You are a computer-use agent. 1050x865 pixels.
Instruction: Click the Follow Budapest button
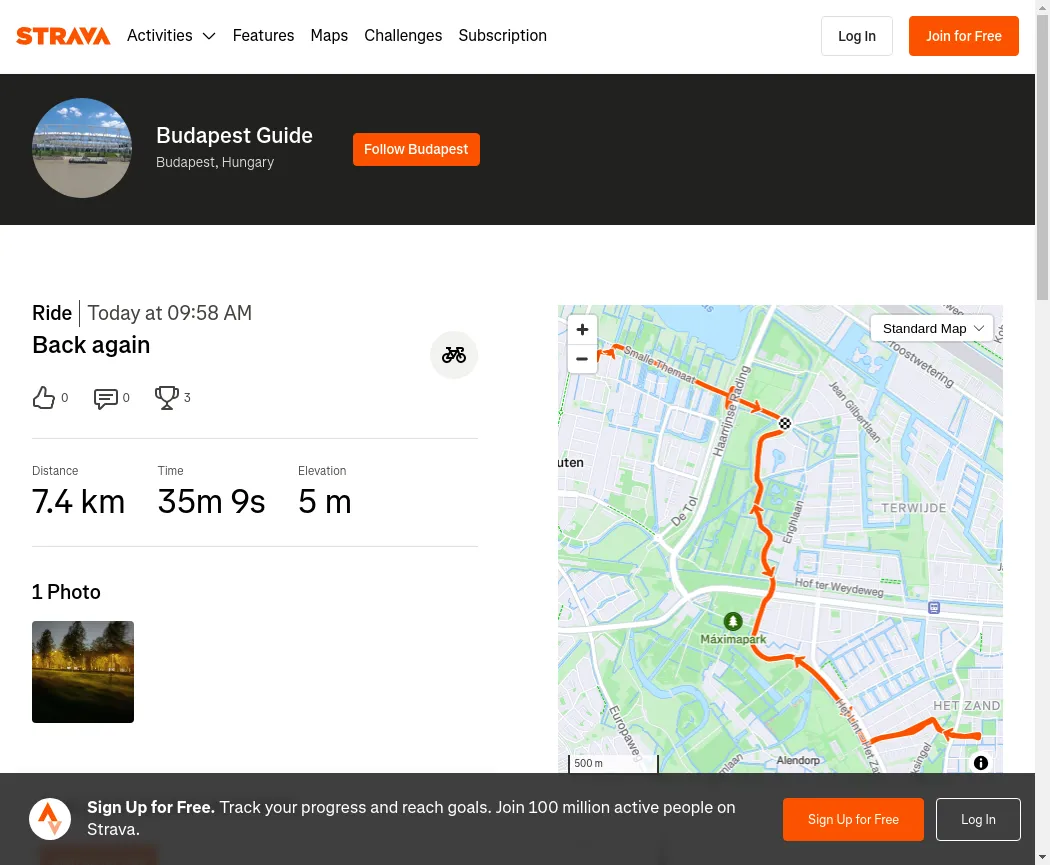coord(416,149)
